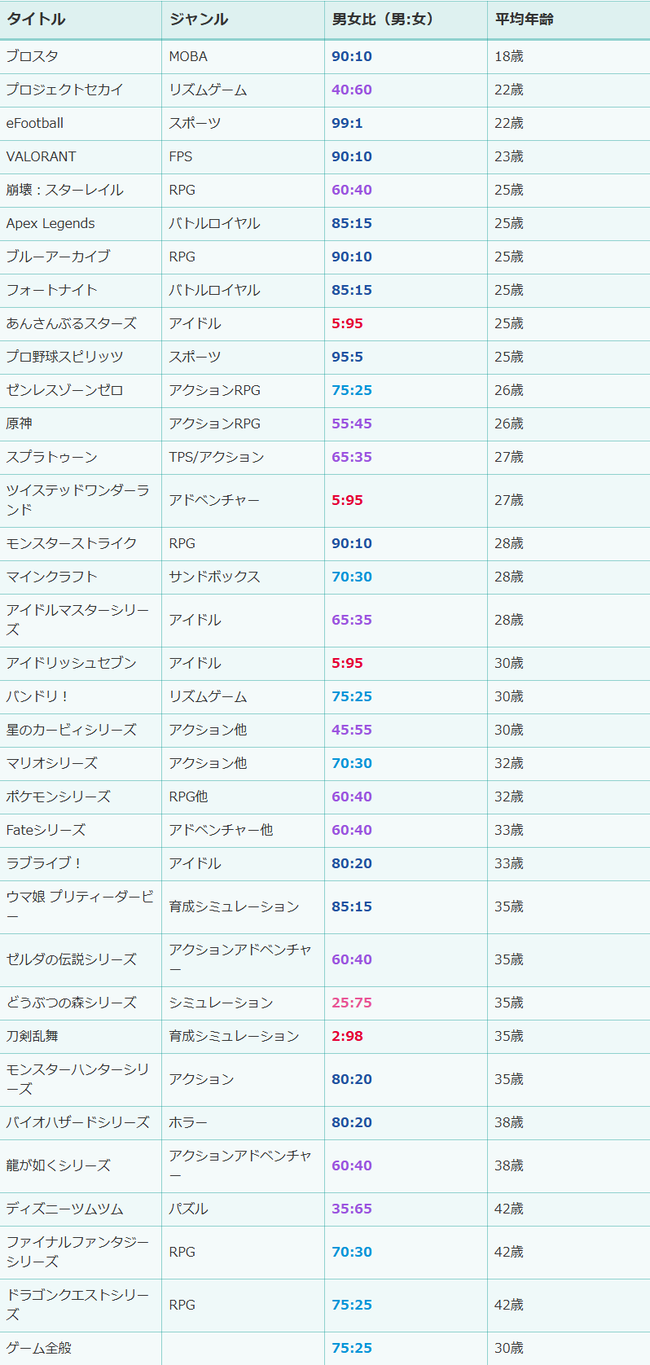Click the サンドボックス genre cell

click(x=243, y=577)
